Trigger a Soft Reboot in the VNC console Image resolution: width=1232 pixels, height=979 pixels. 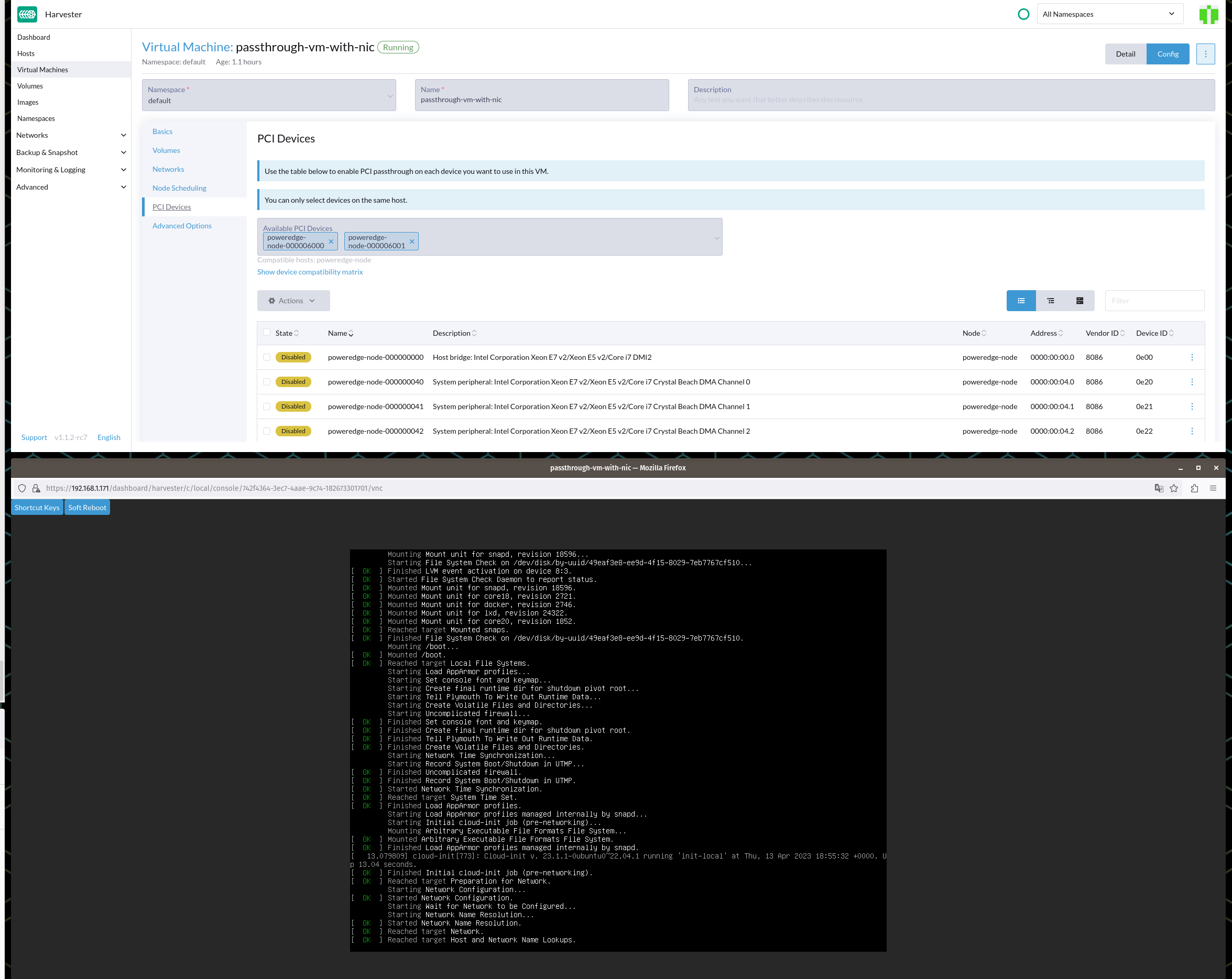point(87,507)
